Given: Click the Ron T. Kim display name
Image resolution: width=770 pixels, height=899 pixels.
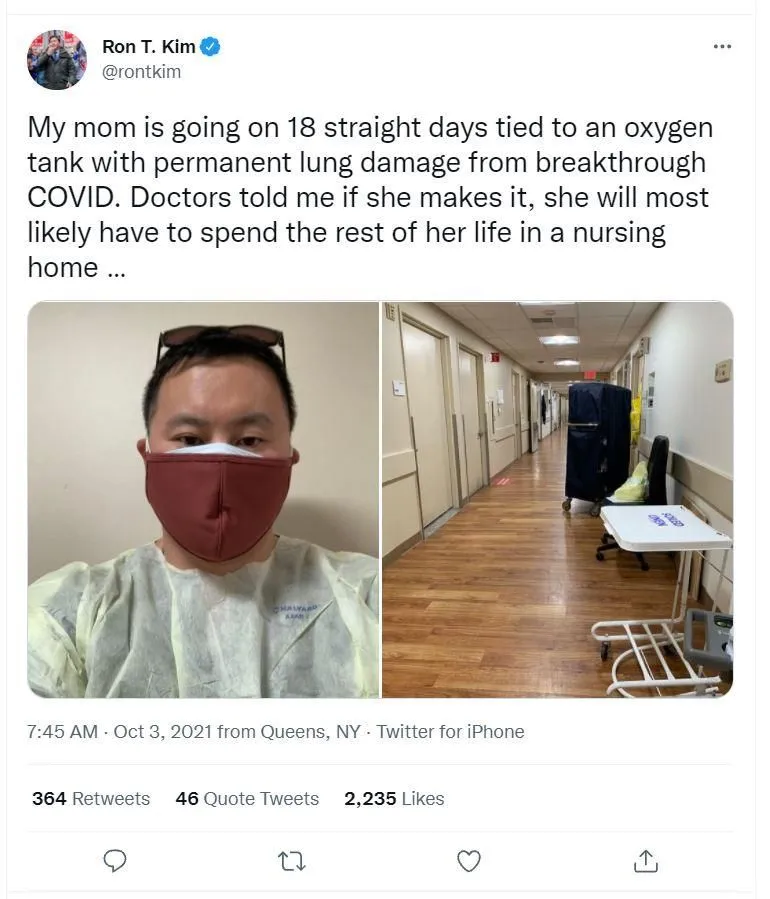Looking at the screenshot, I should 149,47.
